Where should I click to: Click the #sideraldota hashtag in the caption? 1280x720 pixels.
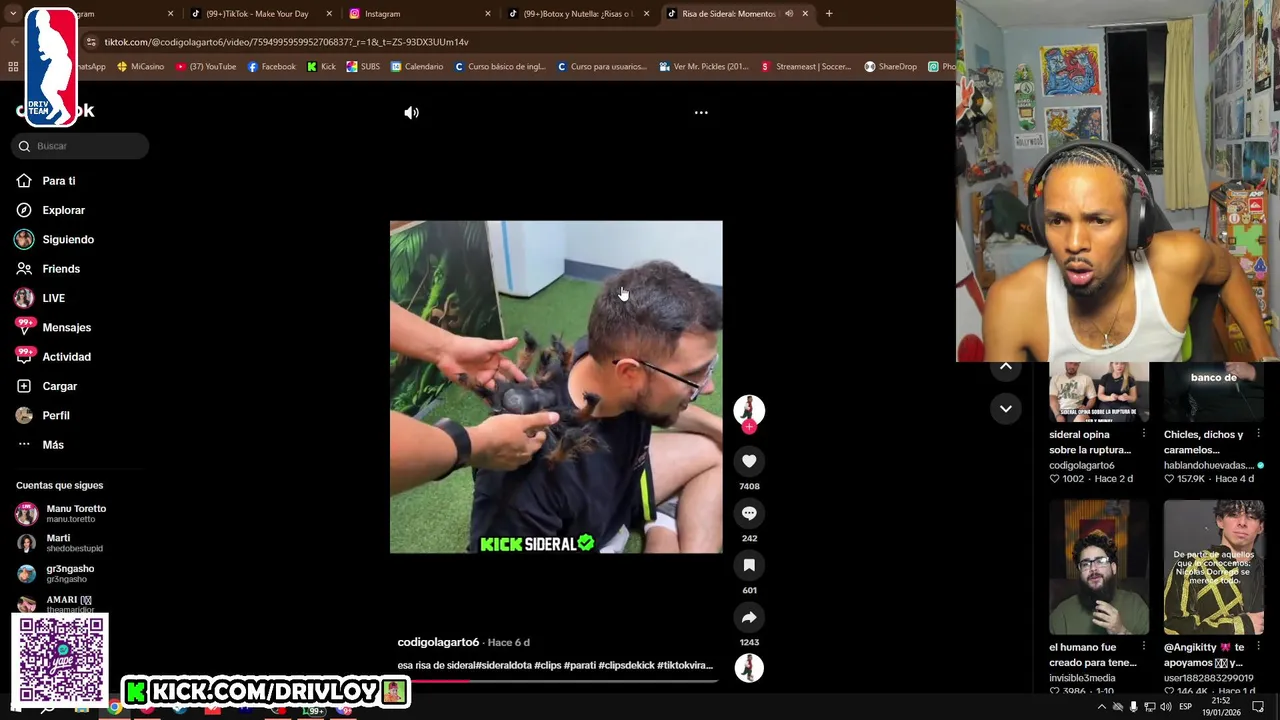[504, 665]
